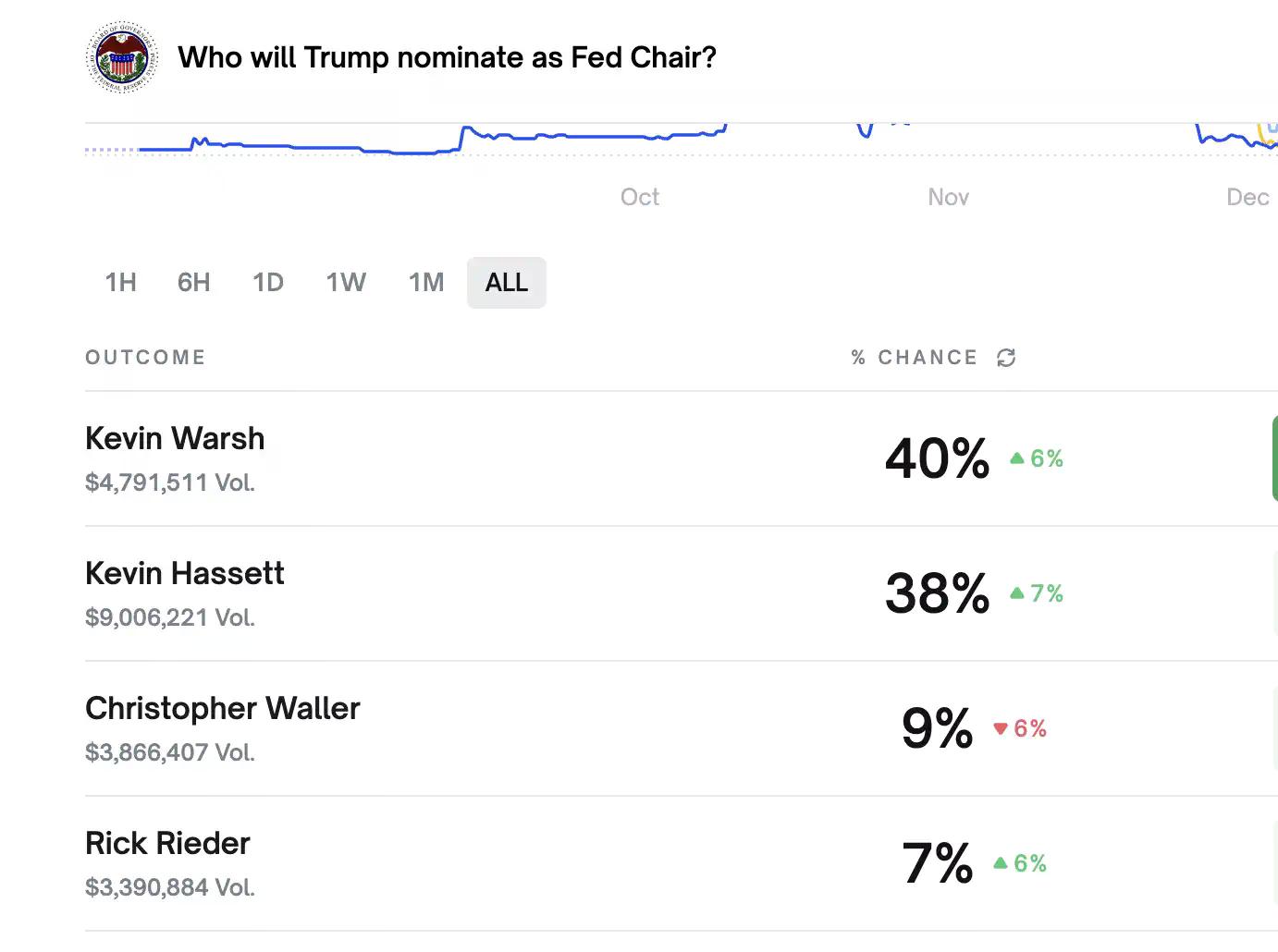Open the Kevin Hassett outcome row
Screen dimensions: 1278x952
click(184, 574)
